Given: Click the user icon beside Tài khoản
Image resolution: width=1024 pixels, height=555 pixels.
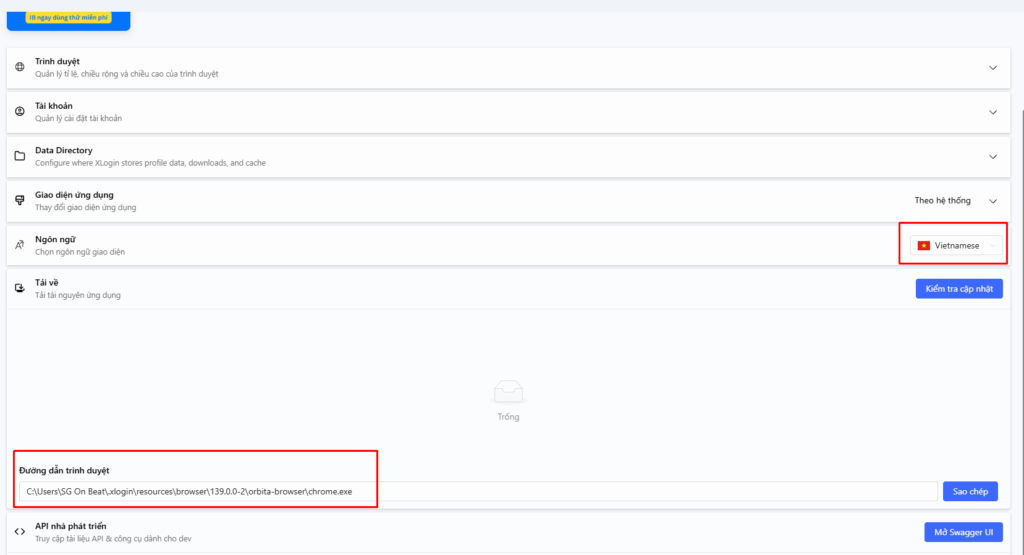Looking at the screenshot, I should coord(19,112).
